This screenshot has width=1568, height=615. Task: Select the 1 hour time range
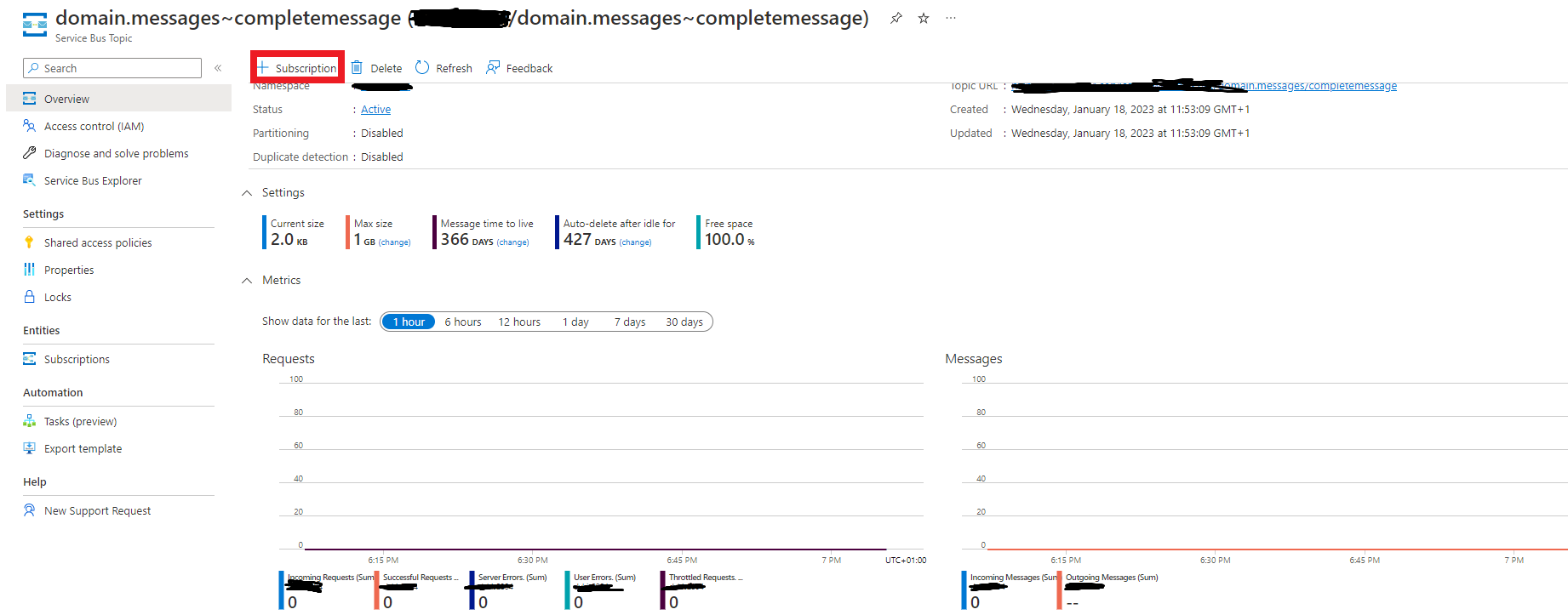click(409, 322)
